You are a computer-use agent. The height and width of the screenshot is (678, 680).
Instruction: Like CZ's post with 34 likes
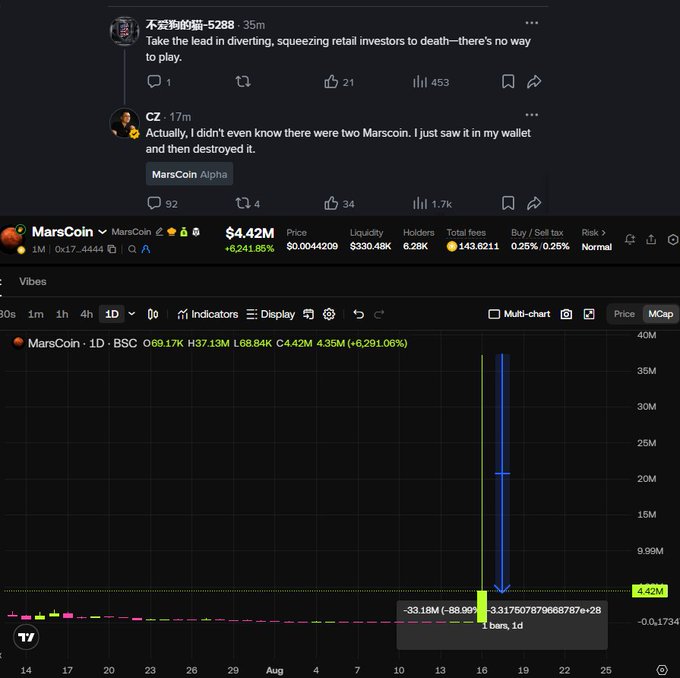331,203
